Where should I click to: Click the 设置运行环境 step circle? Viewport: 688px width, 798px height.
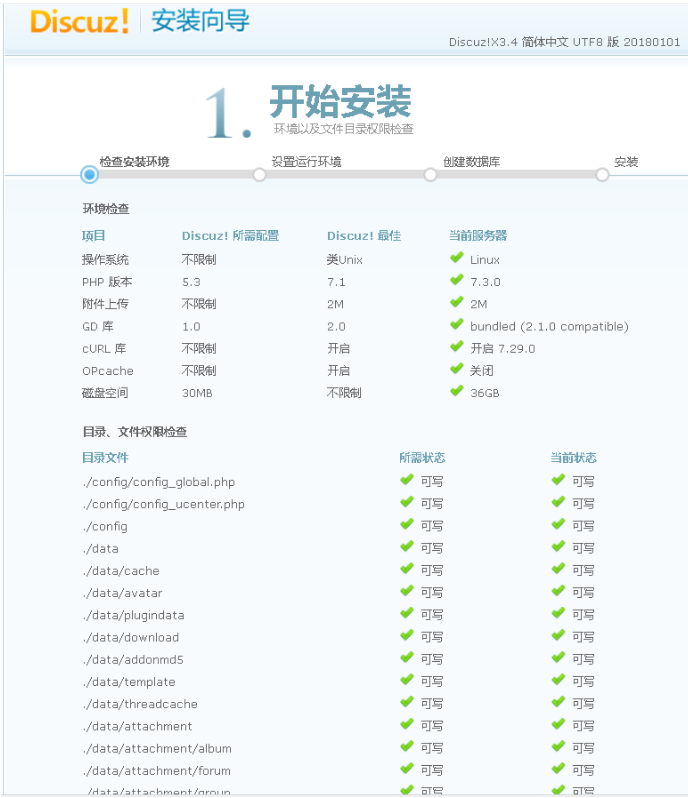259,175
